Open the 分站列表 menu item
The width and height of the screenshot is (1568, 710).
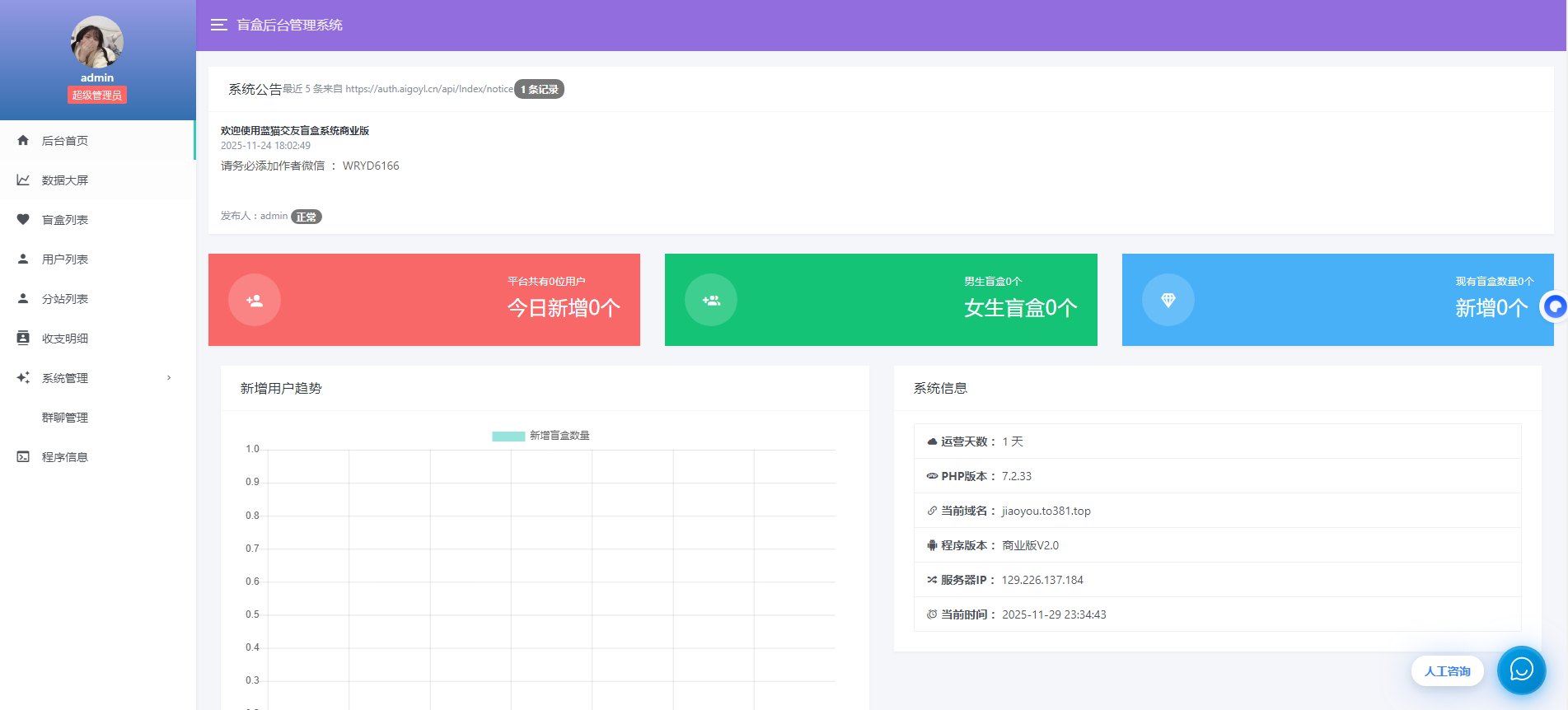coord(65,299)
